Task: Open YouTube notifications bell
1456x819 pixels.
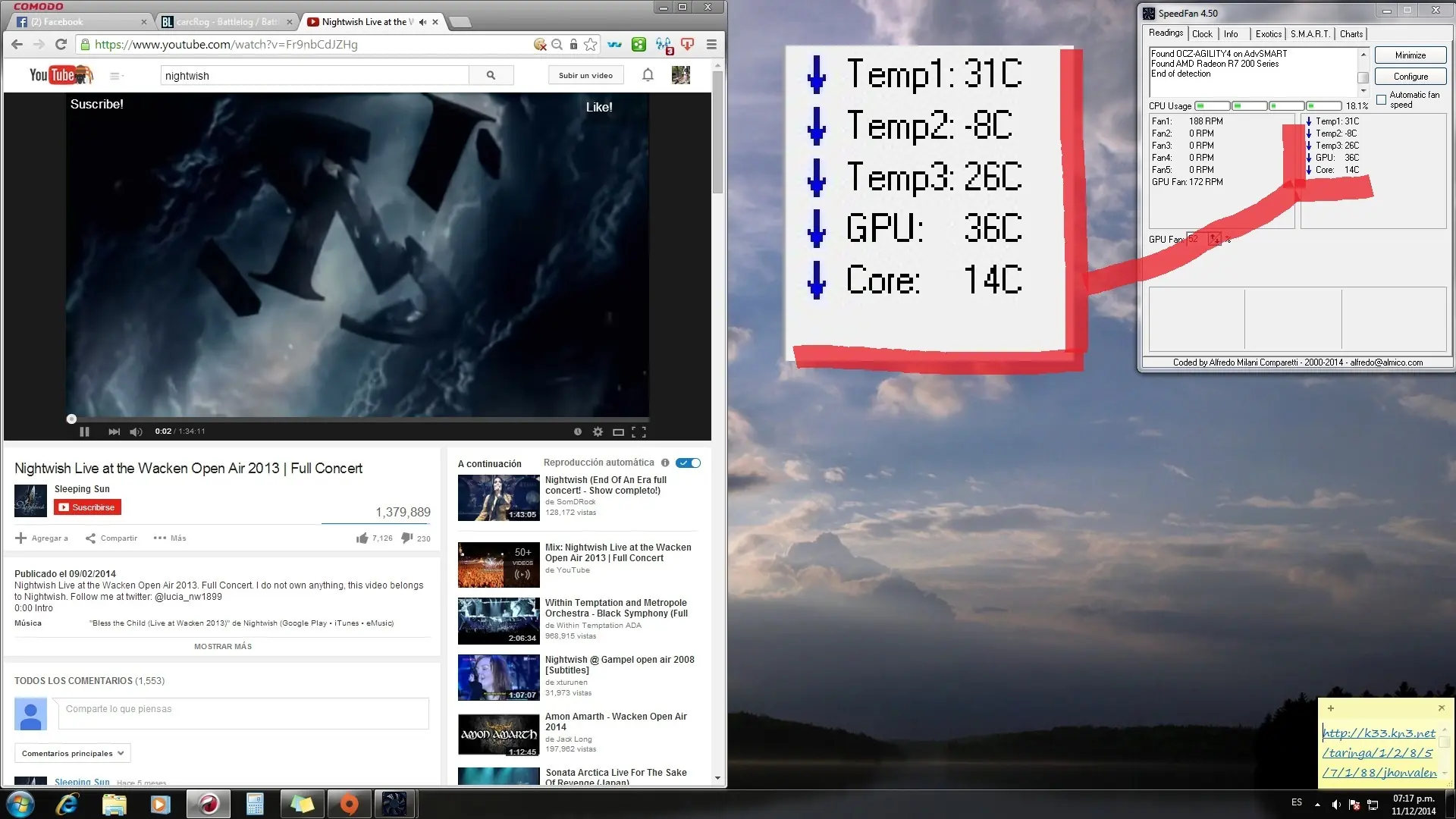Action: tap(648, 75)
